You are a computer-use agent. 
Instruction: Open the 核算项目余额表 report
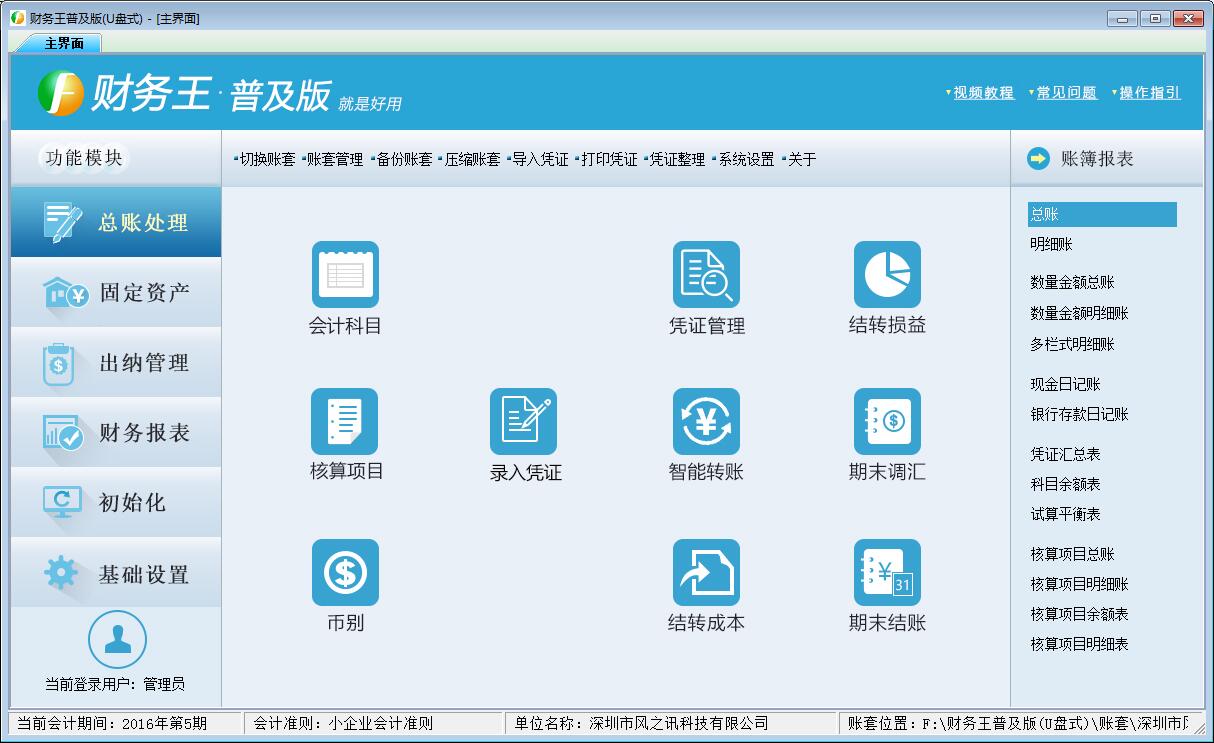(1079, 614)
